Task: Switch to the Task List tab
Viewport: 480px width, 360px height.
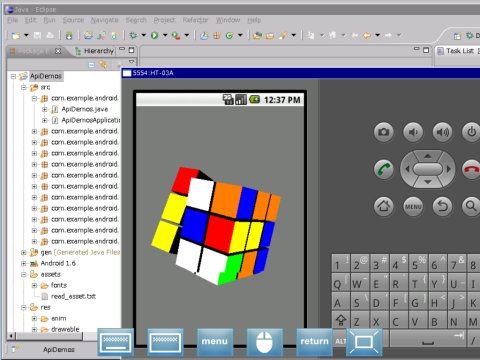Action: coord(458,51)
